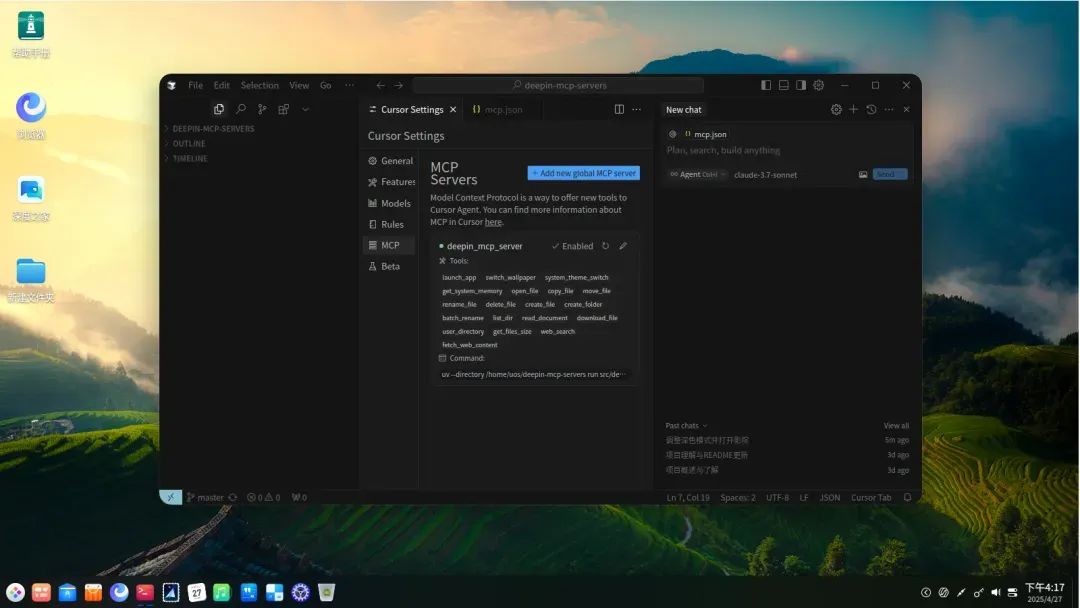Open the Go menu
Image resolution: width=1080 pixels, height=608 pixels.
click(326, 85)
